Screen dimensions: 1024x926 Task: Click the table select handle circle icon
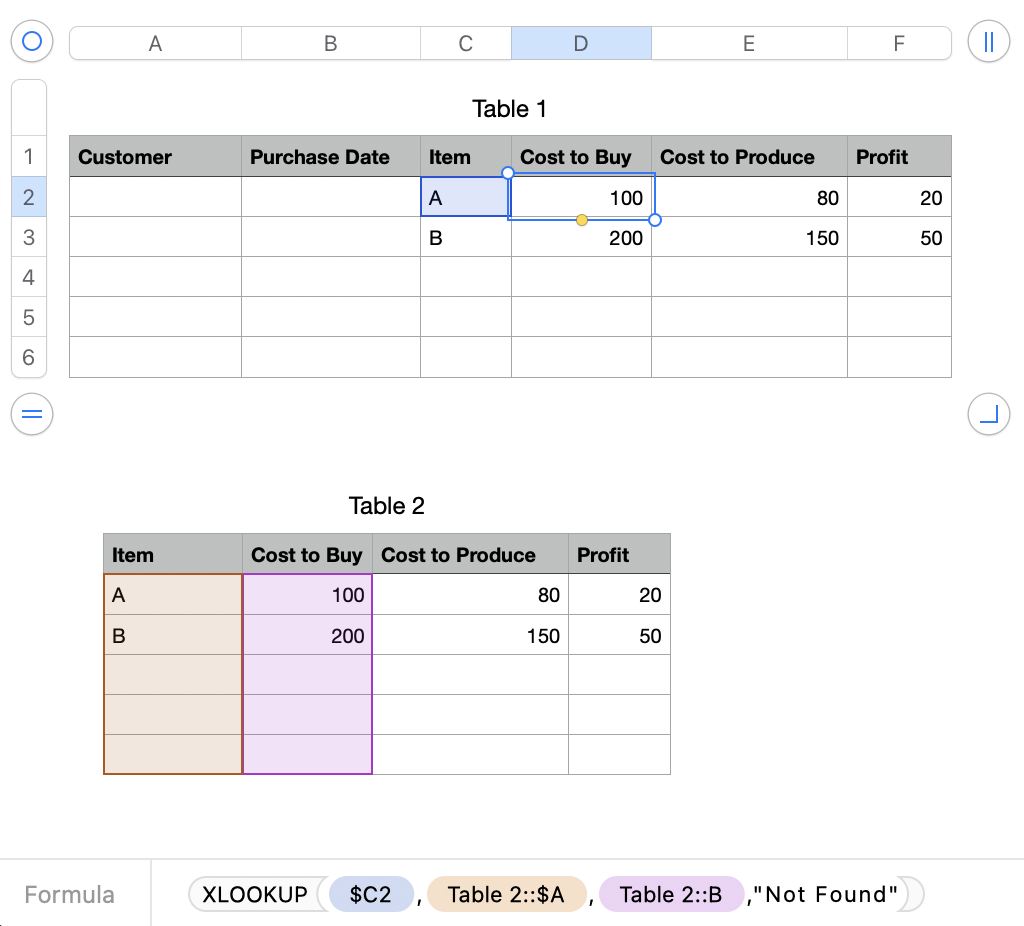point(31,41)
